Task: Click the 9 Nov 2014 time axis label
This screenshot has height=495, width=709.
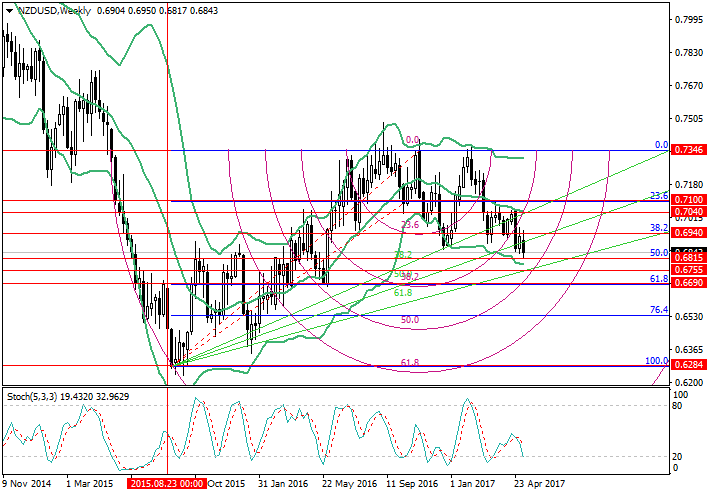Action: (27, 484)
